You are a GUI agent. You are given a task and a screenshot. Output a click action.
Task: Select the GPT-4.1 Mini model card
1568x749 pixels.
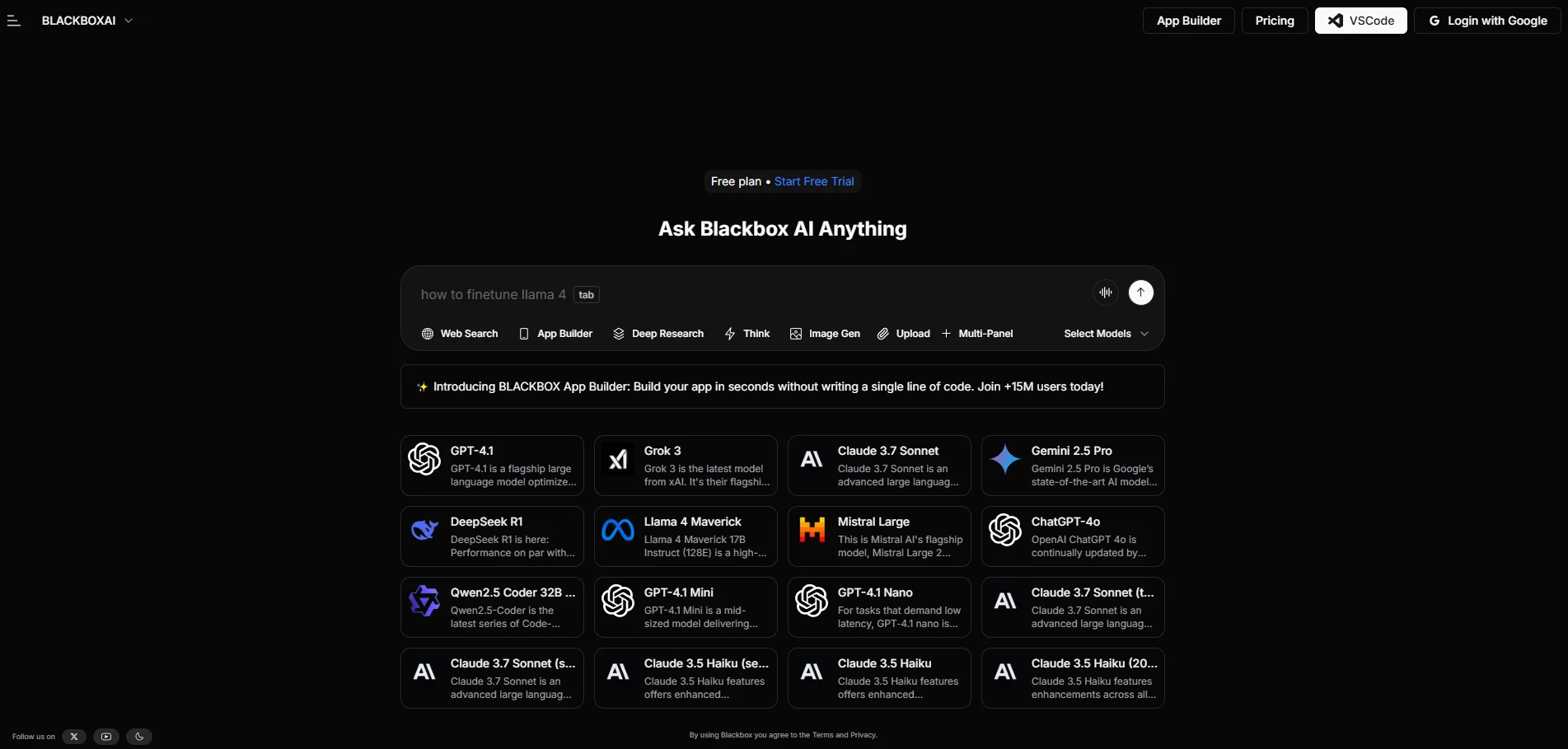(x=686, y=607)
